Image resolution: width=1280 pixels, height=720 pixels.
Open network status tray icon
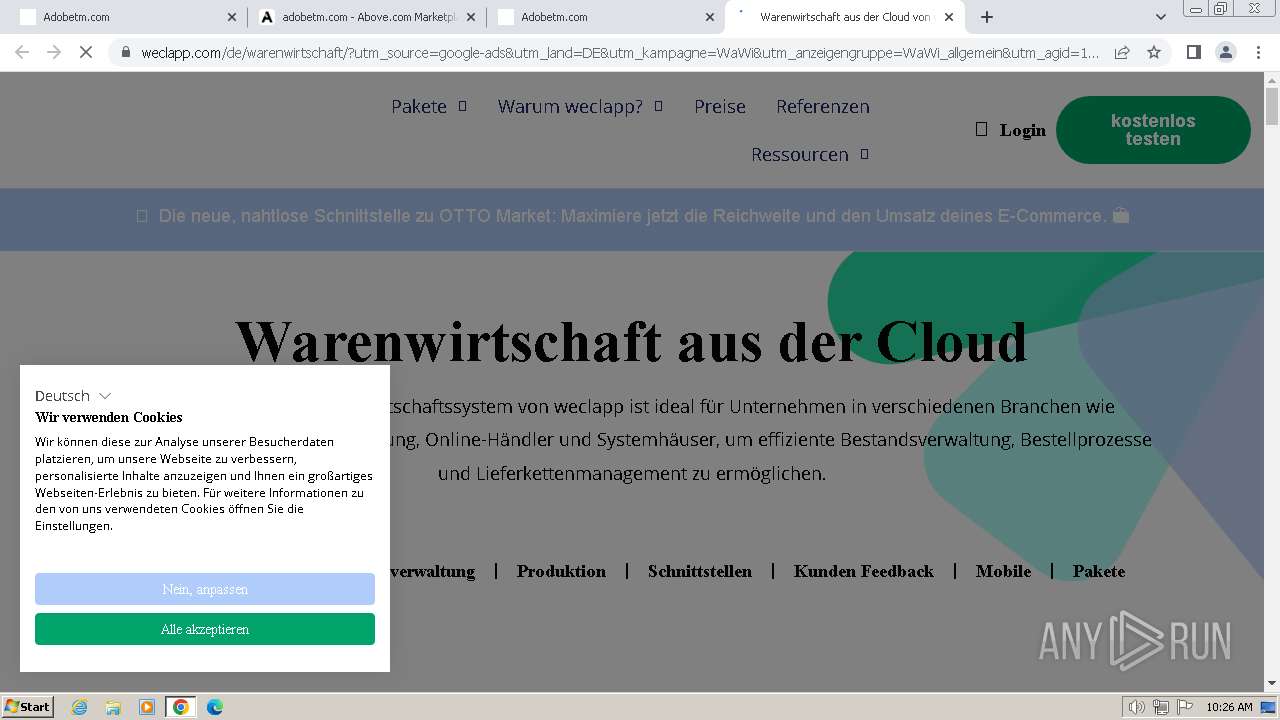pyautogui.click(x=1160, y=707)
